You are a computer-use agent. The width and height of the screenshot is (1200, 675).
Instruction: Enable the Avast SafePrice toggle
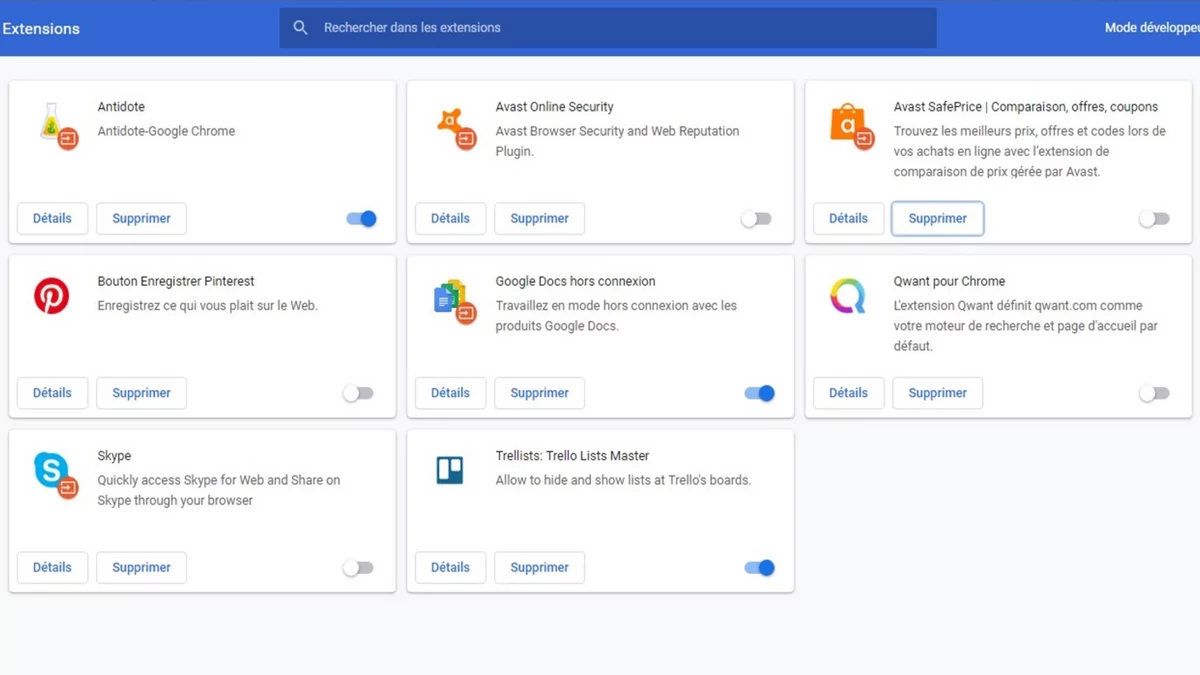point(1154,219)
